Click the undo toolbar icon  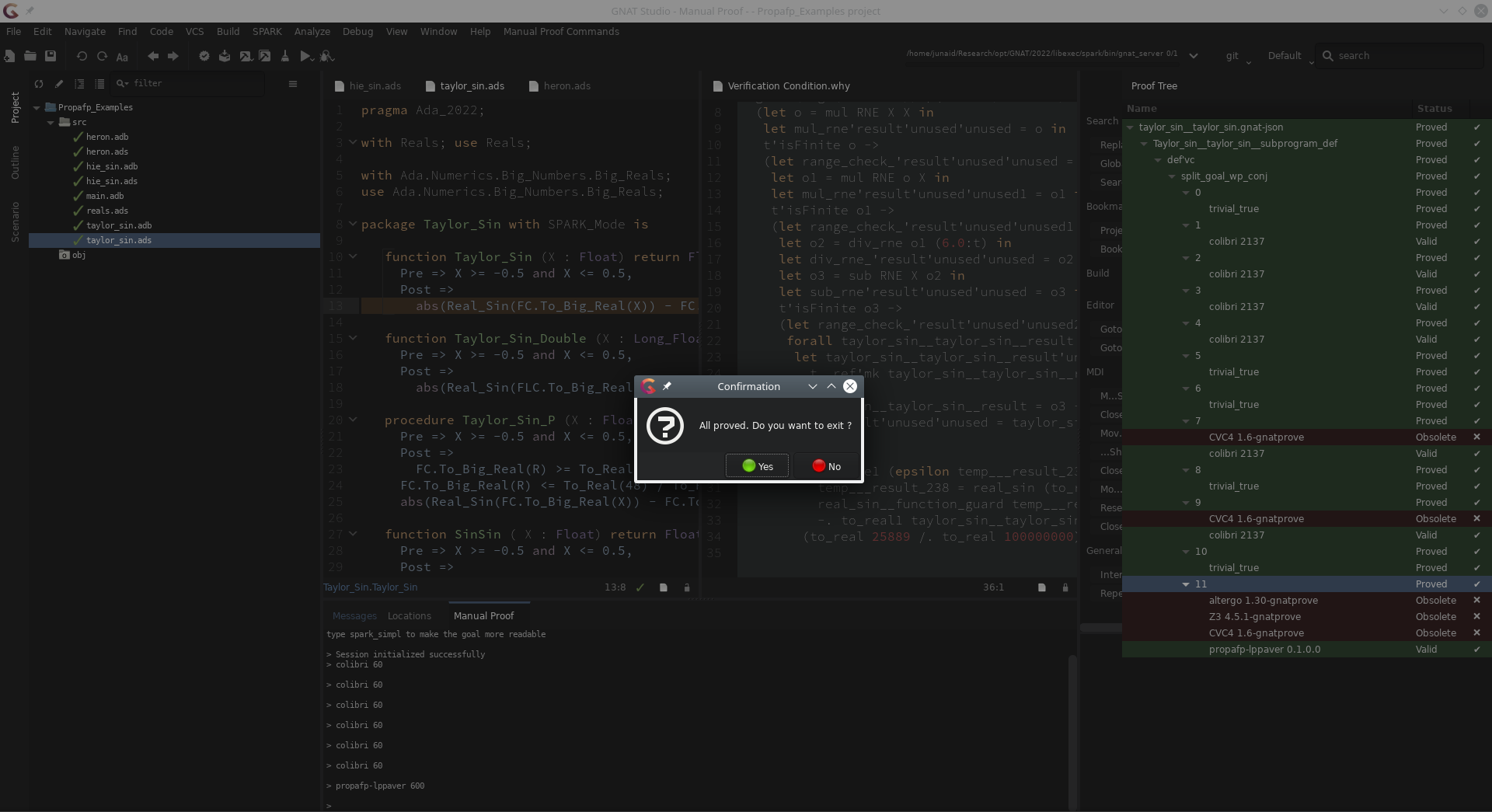[x=82, y=56]
